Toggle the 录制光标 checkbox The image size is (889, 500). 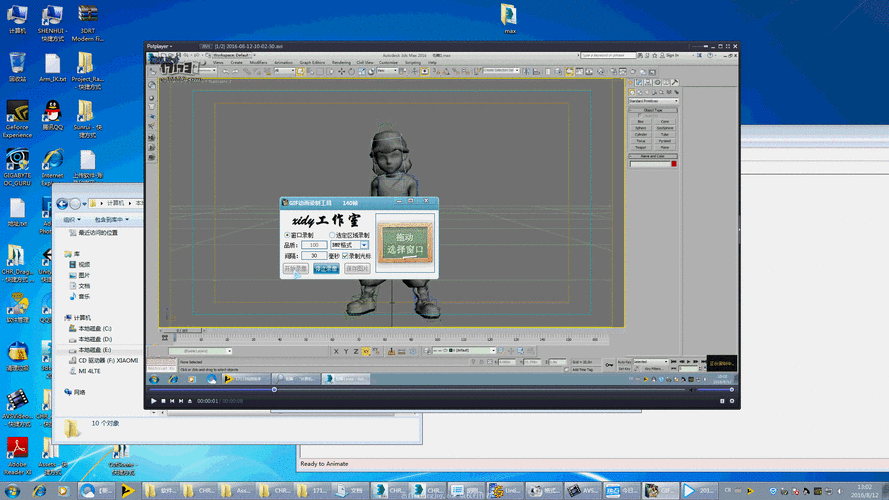pos(345,256)
